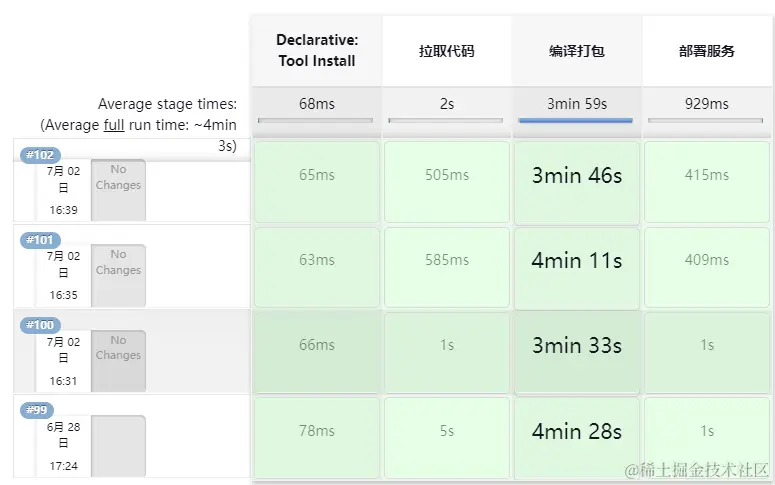This screenshot has width=775, height=485.
Task: Select the 3min 33s stage cell
Action: point(576,345)
